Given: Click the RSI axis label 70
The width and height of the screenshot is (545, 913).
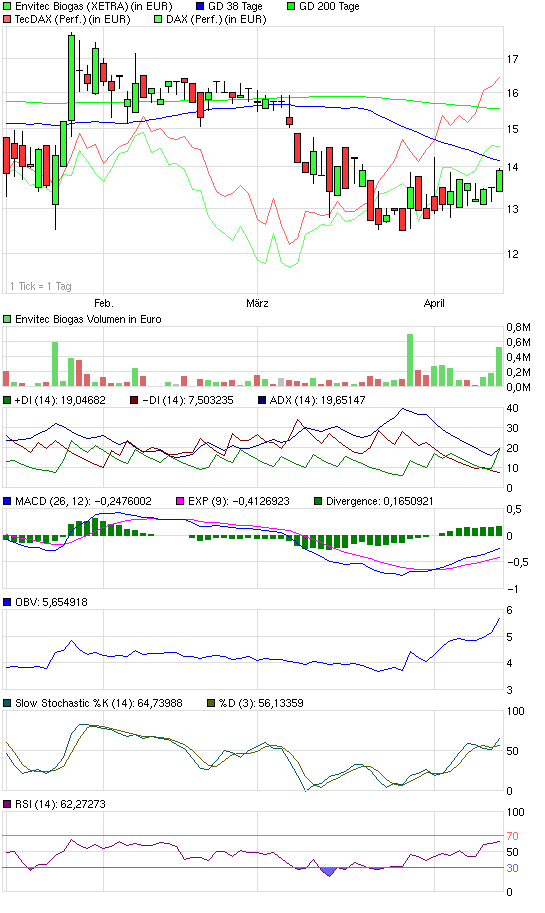Looking at the screenshot, I should pos(512,836).
